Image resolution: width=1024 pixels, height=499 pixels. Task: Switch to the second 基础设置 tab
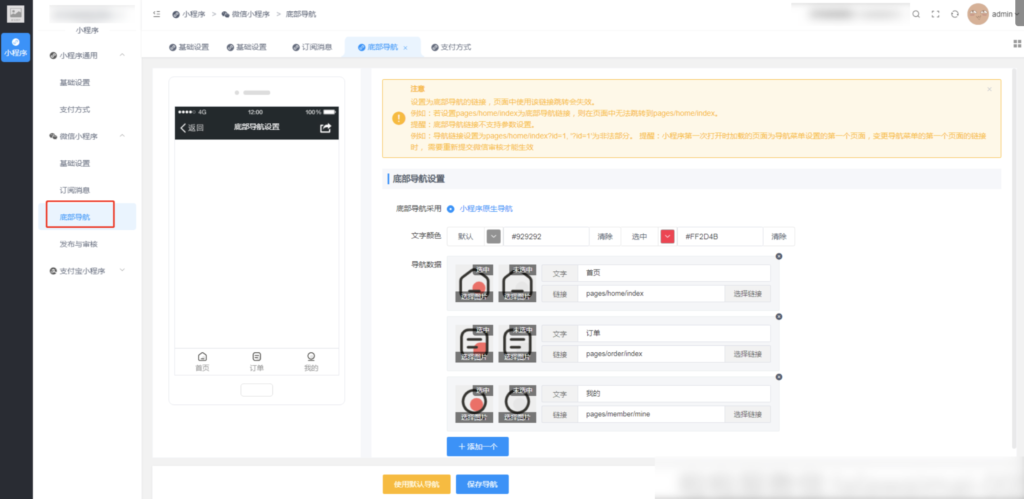point(247,47)
